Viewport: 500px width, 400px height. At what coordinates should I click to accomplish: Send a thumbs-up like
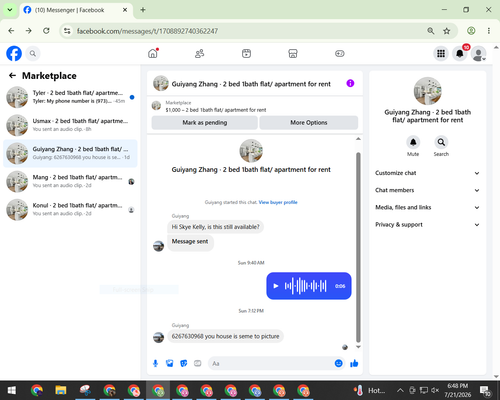[354, 363]
